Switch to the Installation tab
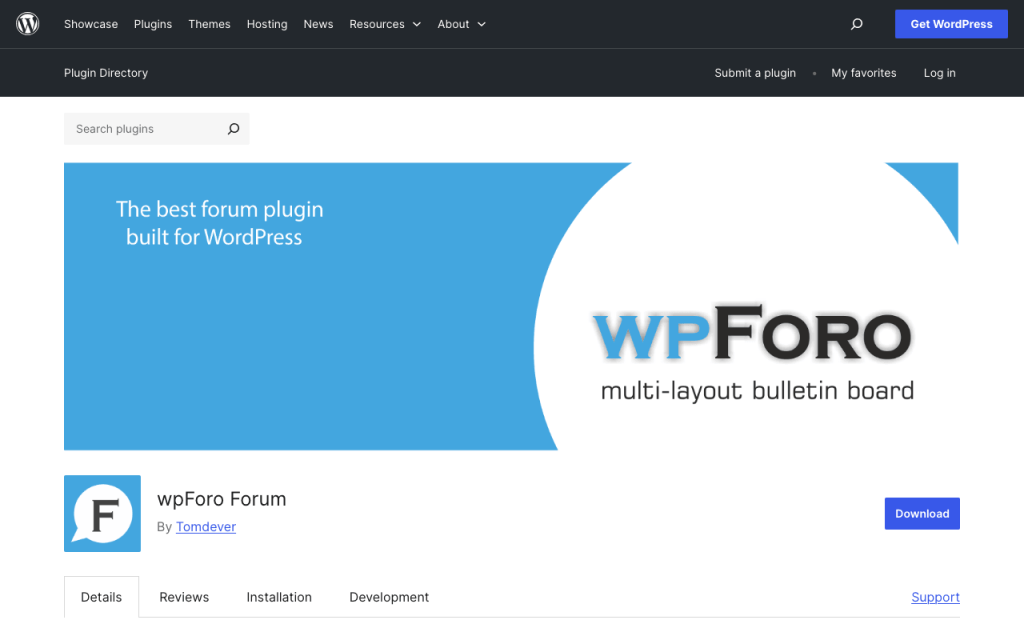The height and width of the screenshot is (640, 1024). [279, 597]
